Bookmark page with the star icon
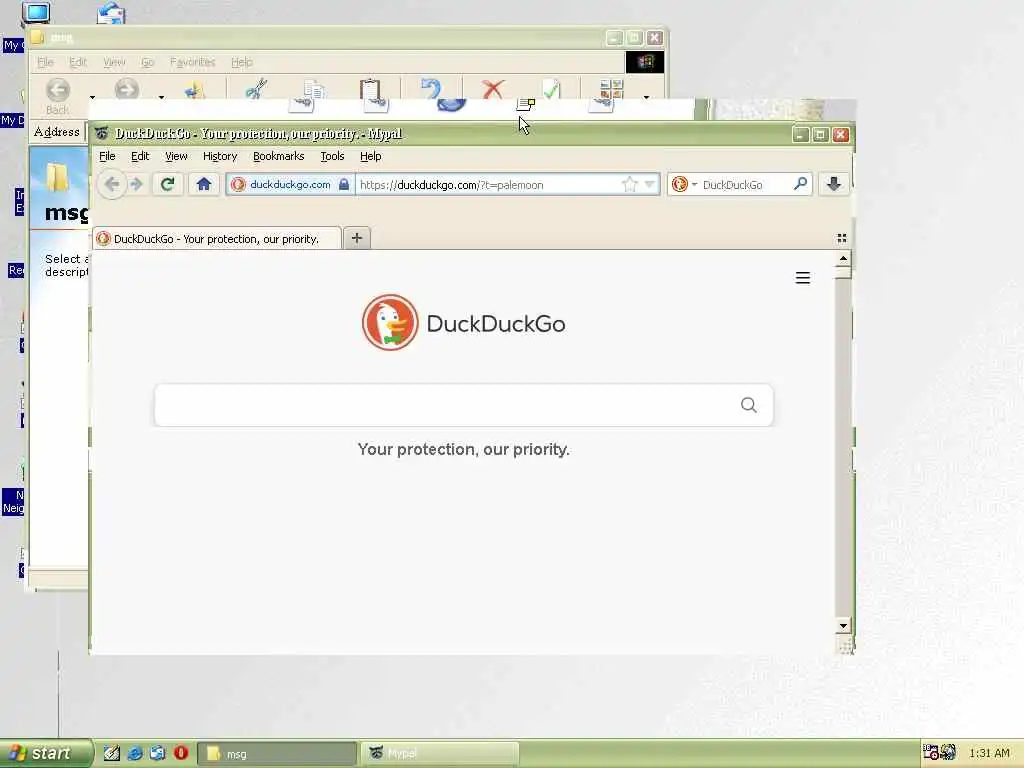 pos(630,185)
